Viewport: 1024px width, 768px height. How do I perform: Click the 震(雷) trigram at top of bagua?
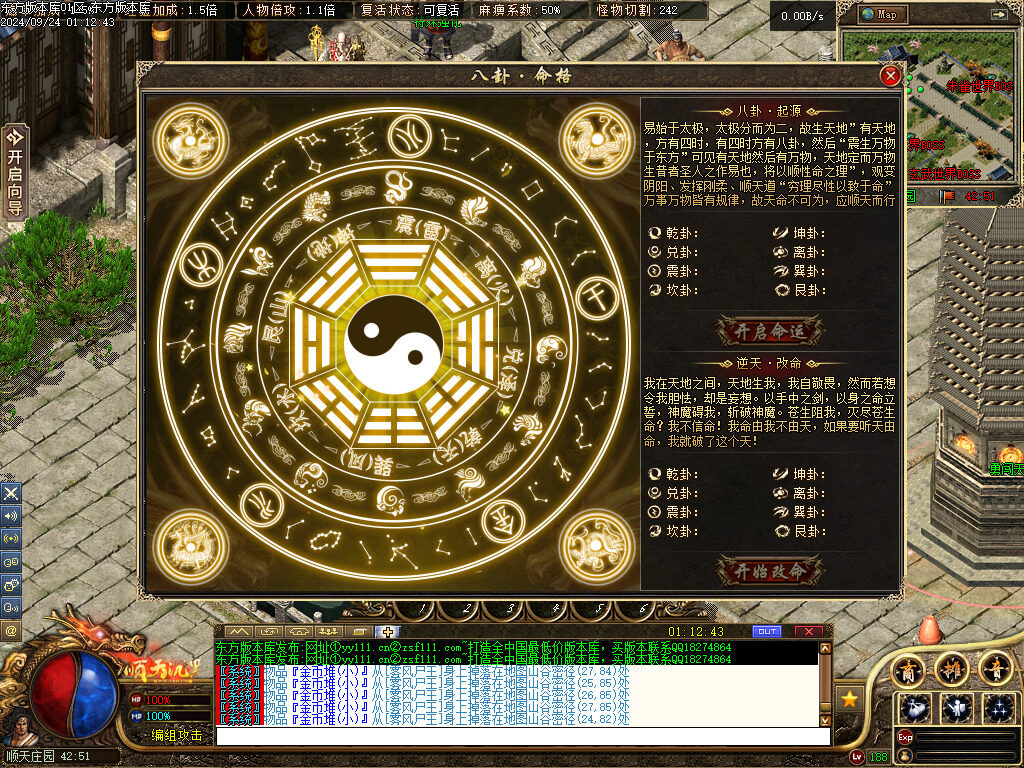pos(422,227)
